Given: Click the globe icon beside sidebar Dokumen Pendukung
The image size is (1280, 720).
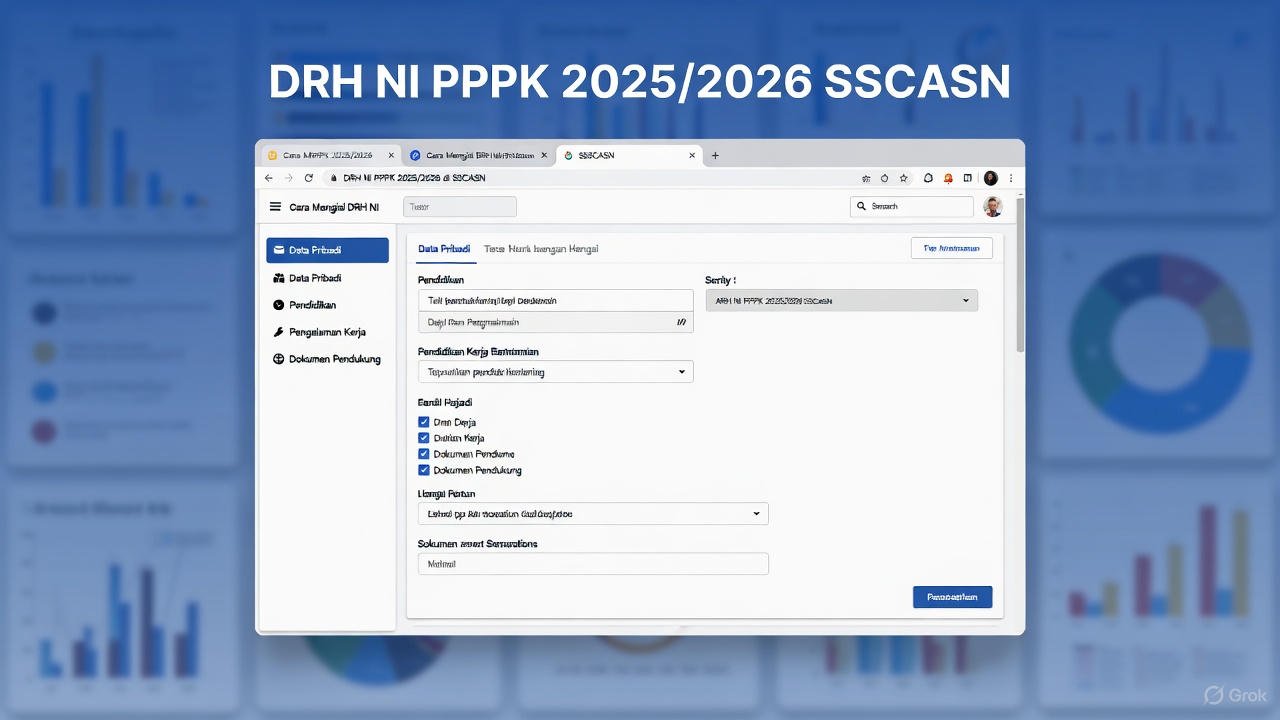Looking at the screenshot, I should pyautogui.click(x=279, y=359).
